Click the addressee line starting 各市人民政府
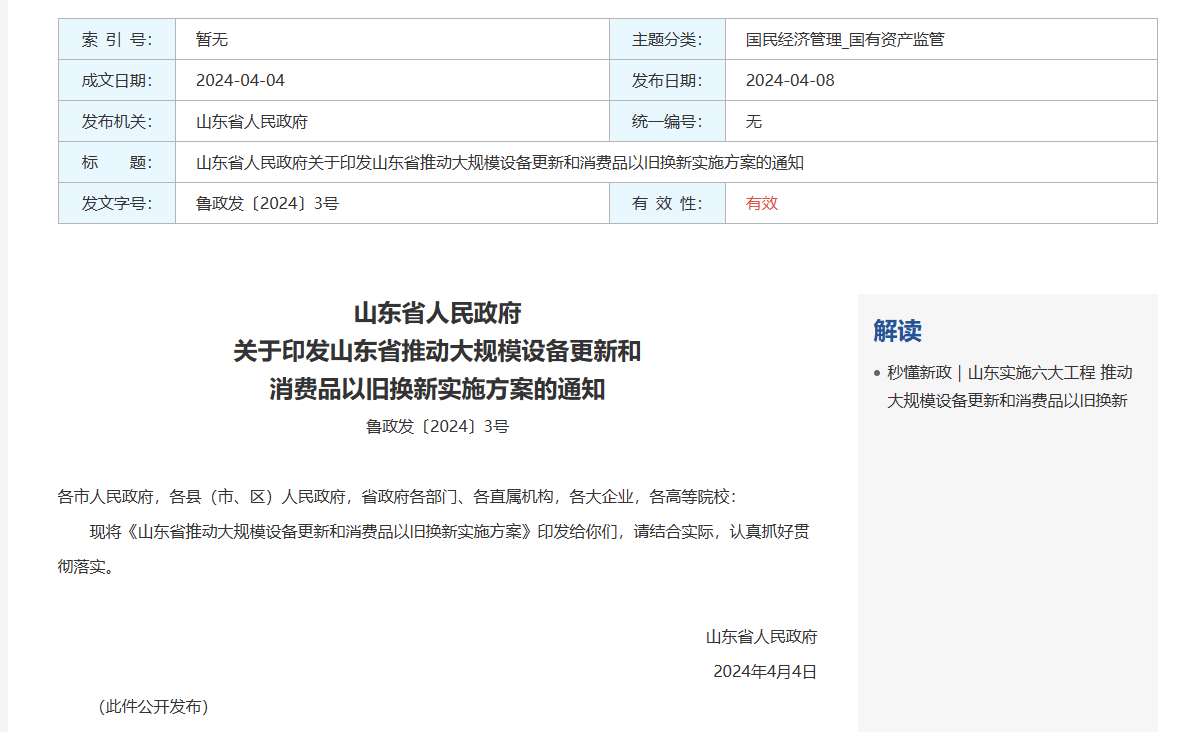Screen dimensions: 1203x732 (x=400, y=497)
